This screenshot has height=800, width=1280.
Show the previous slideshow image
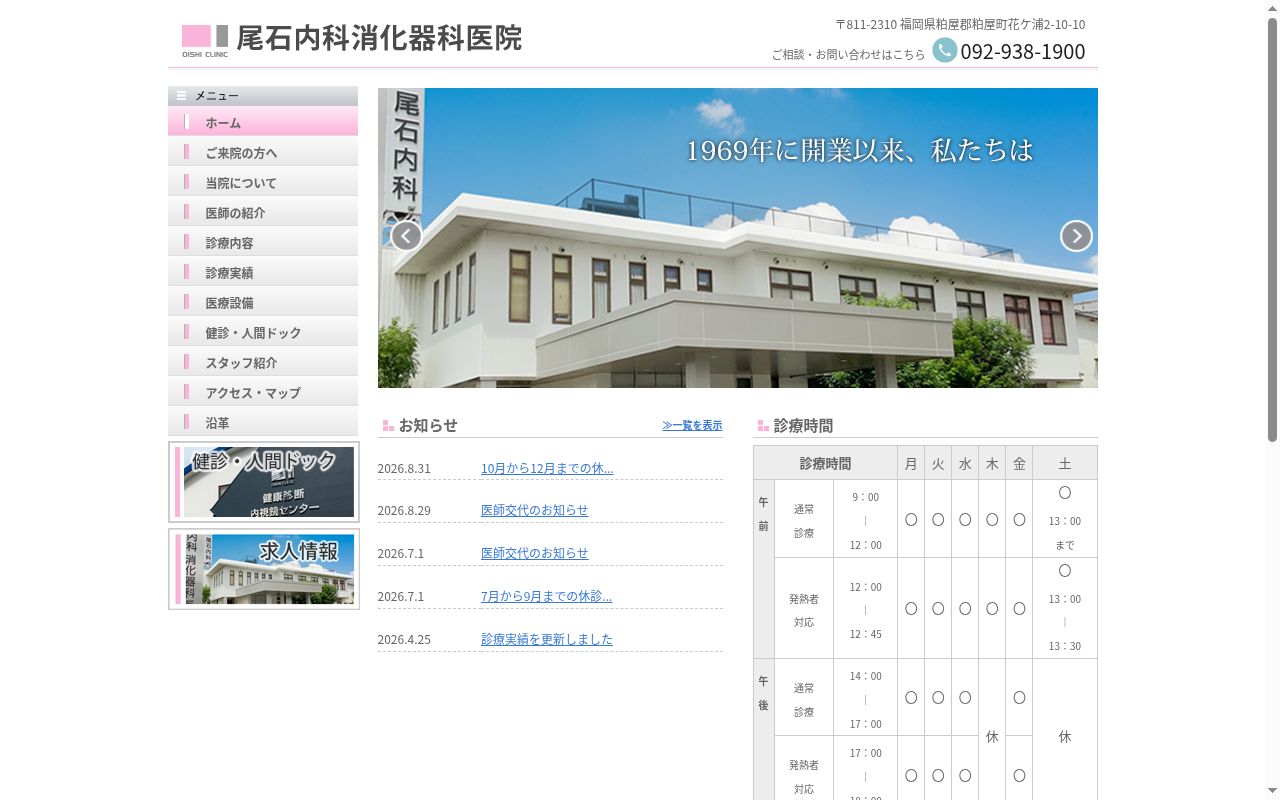(x=405, y=236)
